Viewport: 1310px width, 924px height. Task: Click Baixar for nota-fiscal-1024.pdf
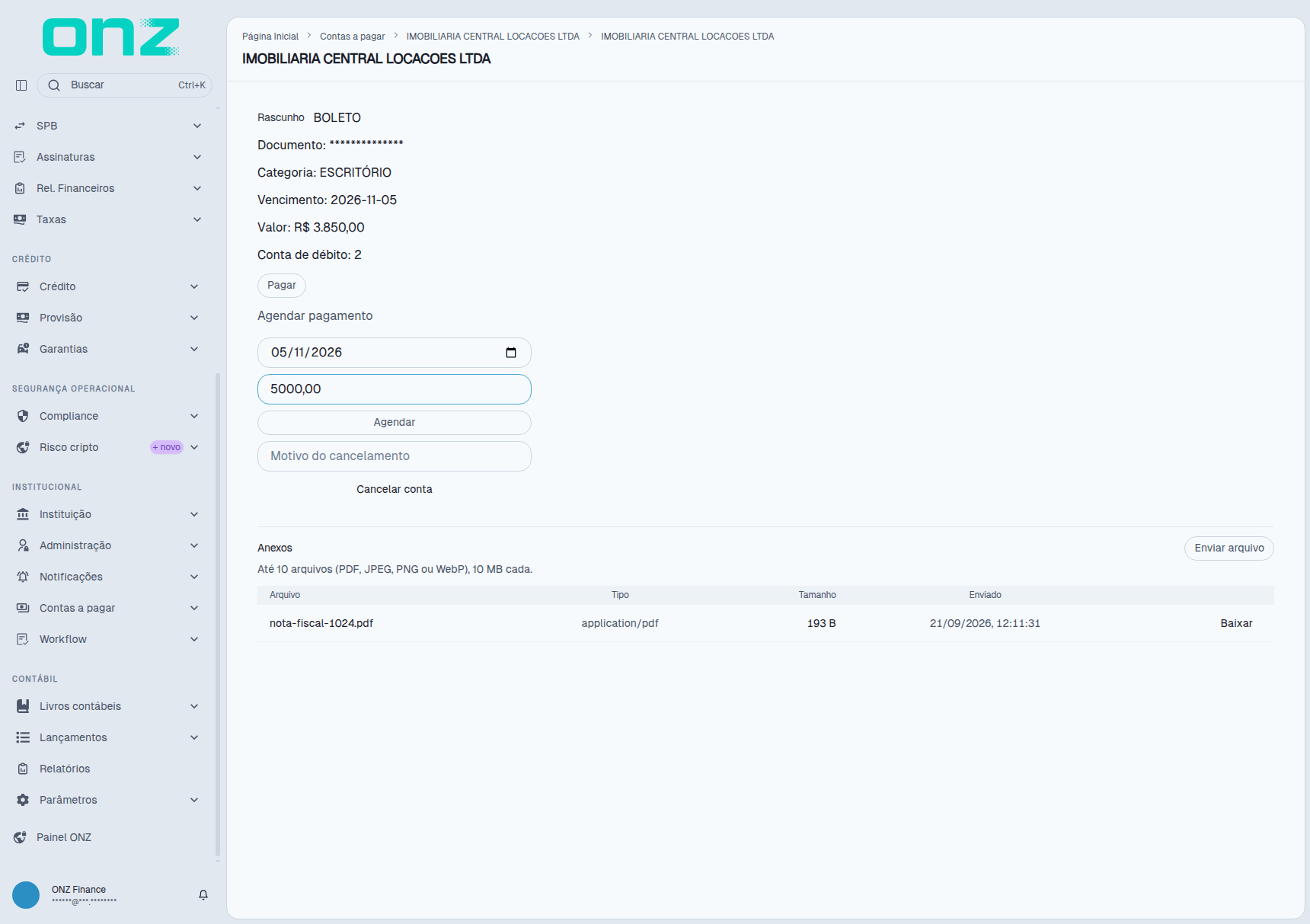1236,623
